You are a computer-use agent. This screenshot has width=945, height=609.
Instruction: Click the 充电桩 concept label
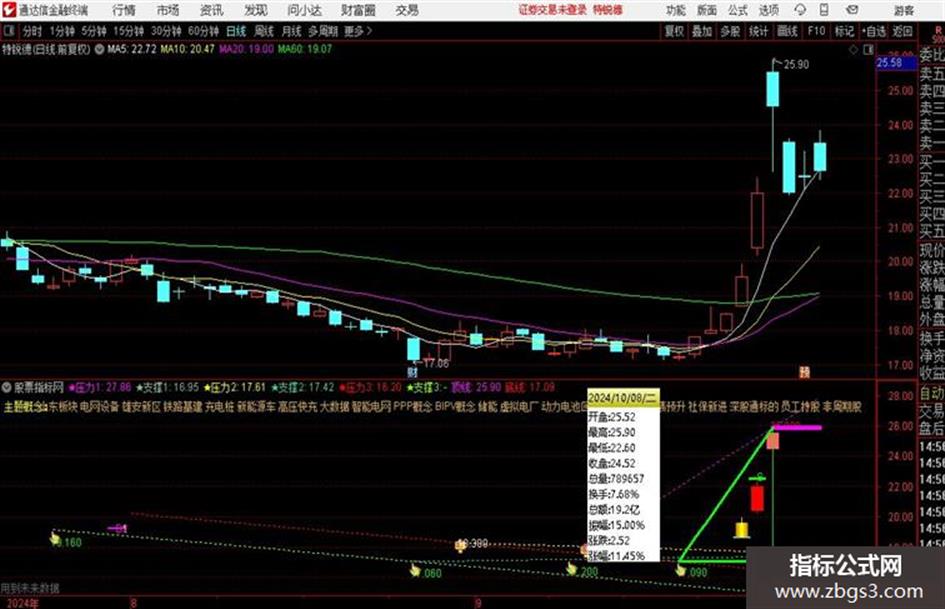(219, 407)
